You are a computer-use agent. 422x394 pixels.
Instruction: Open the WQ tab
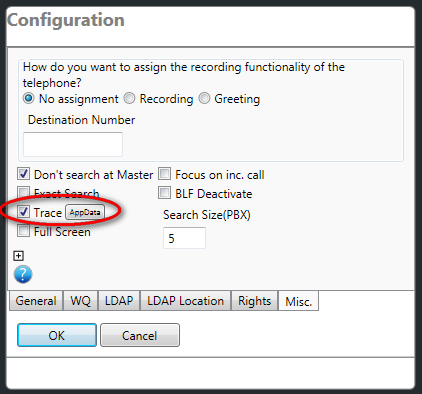[x=80, y=301]
